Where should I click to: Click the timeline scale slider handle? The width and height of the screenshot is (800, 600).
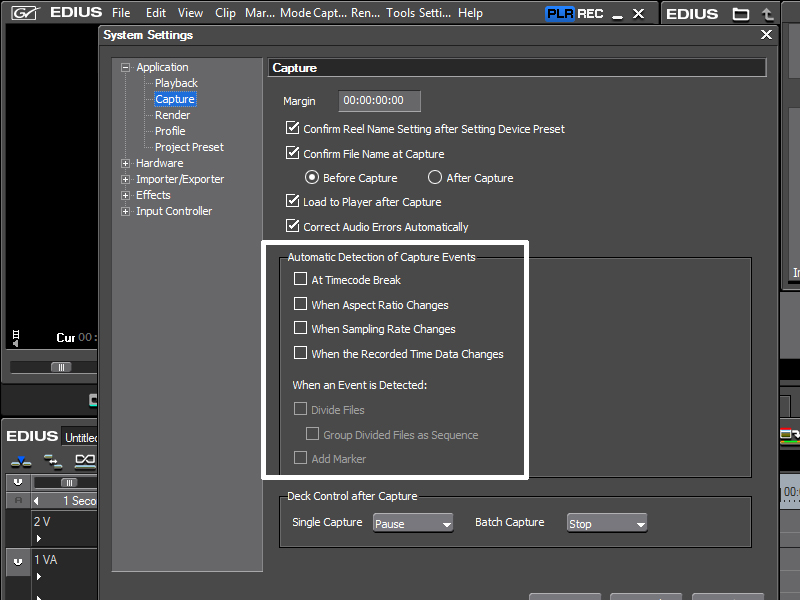[x=69, y=483]
